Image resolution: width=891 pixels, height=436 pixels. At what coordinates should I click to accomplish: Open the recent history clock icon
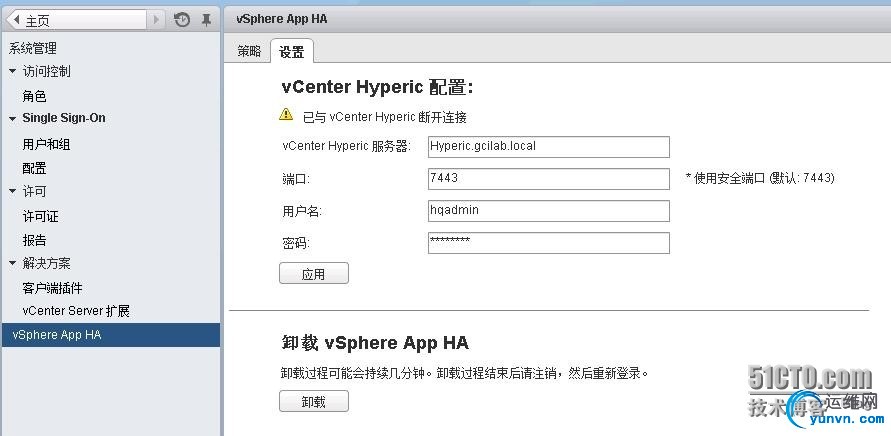point(182,20)
